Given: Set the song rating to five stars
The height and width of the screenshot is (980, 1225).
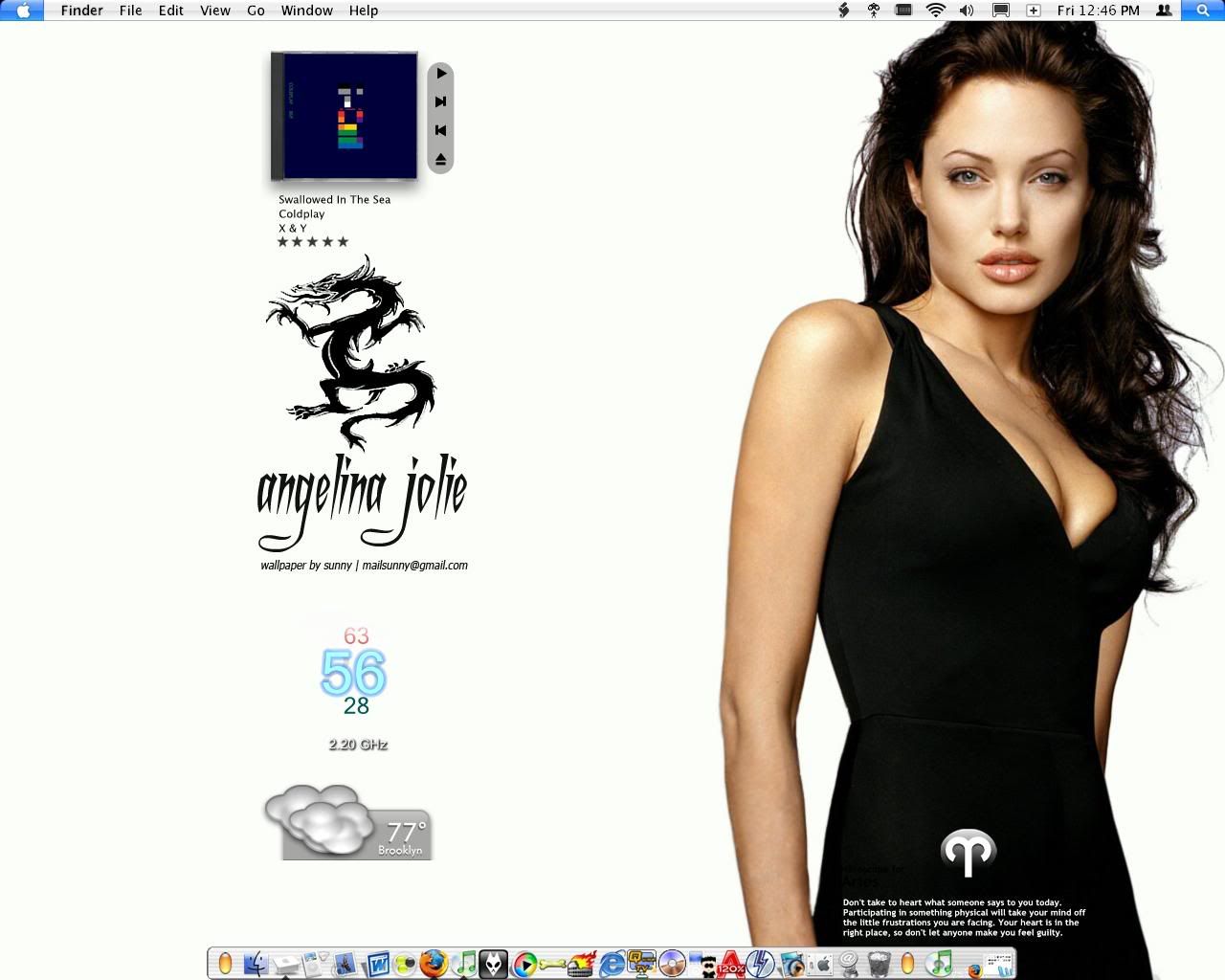Looking at the screenshot, I should (343, 242).
